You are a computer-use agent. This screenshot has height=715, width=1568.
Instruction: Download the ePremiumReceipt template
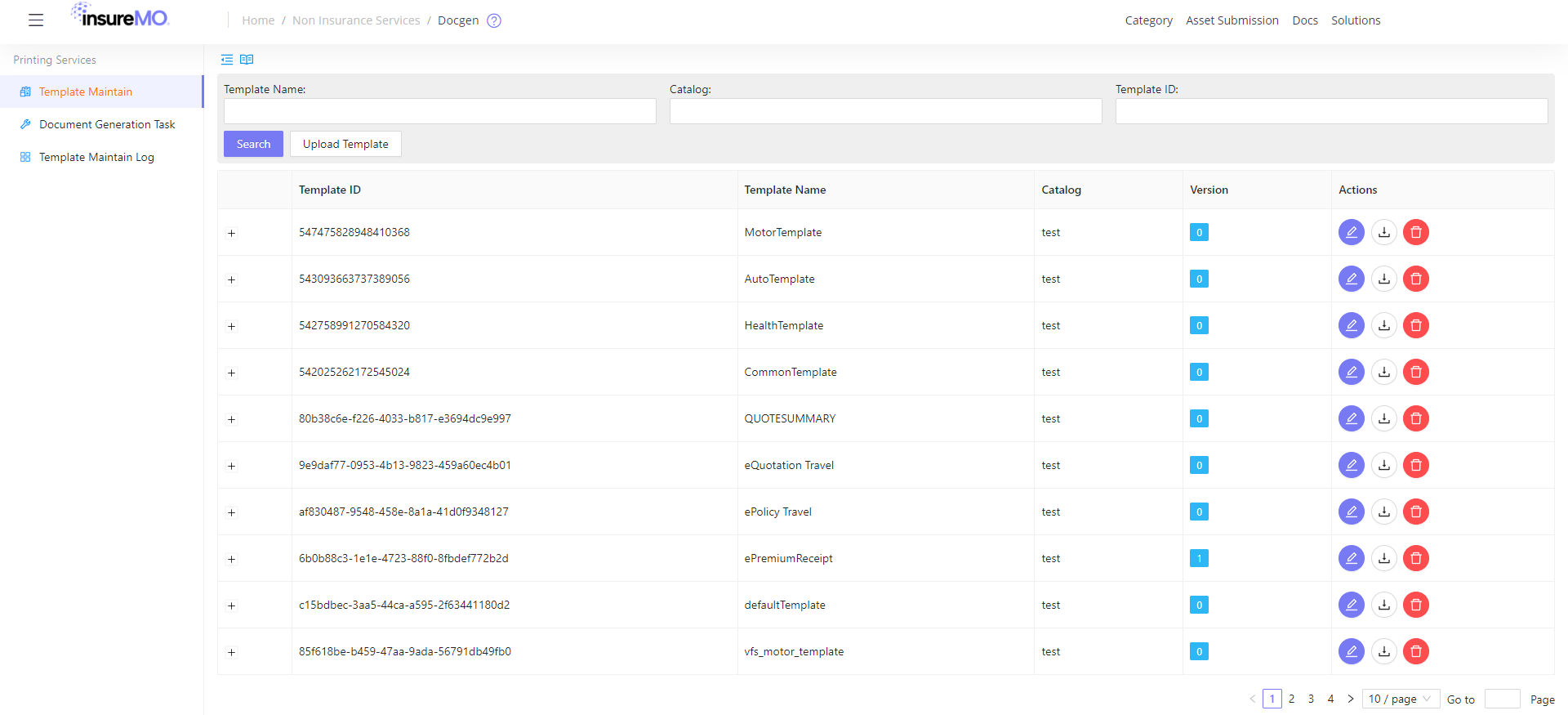(x=1383, y=558)
